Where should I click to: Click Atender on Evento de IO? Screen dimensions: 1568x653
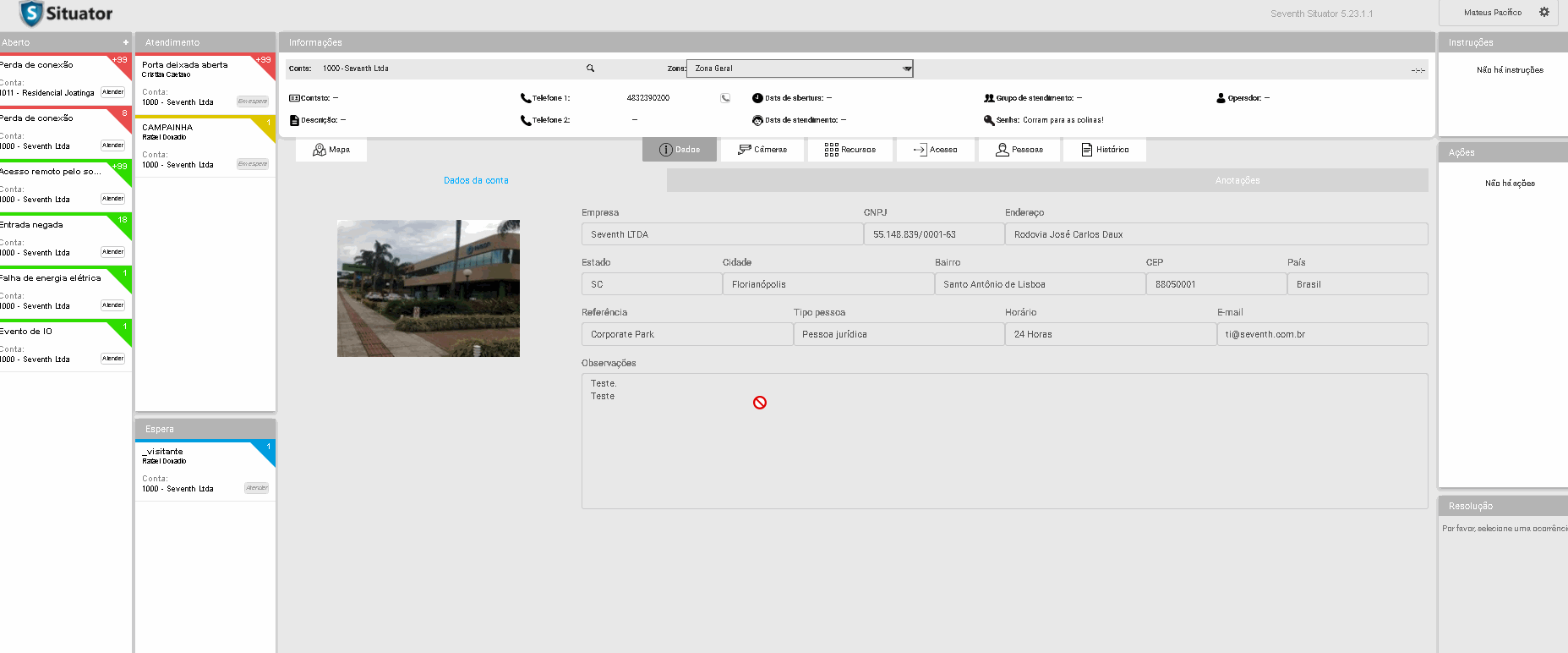(113, 359)
